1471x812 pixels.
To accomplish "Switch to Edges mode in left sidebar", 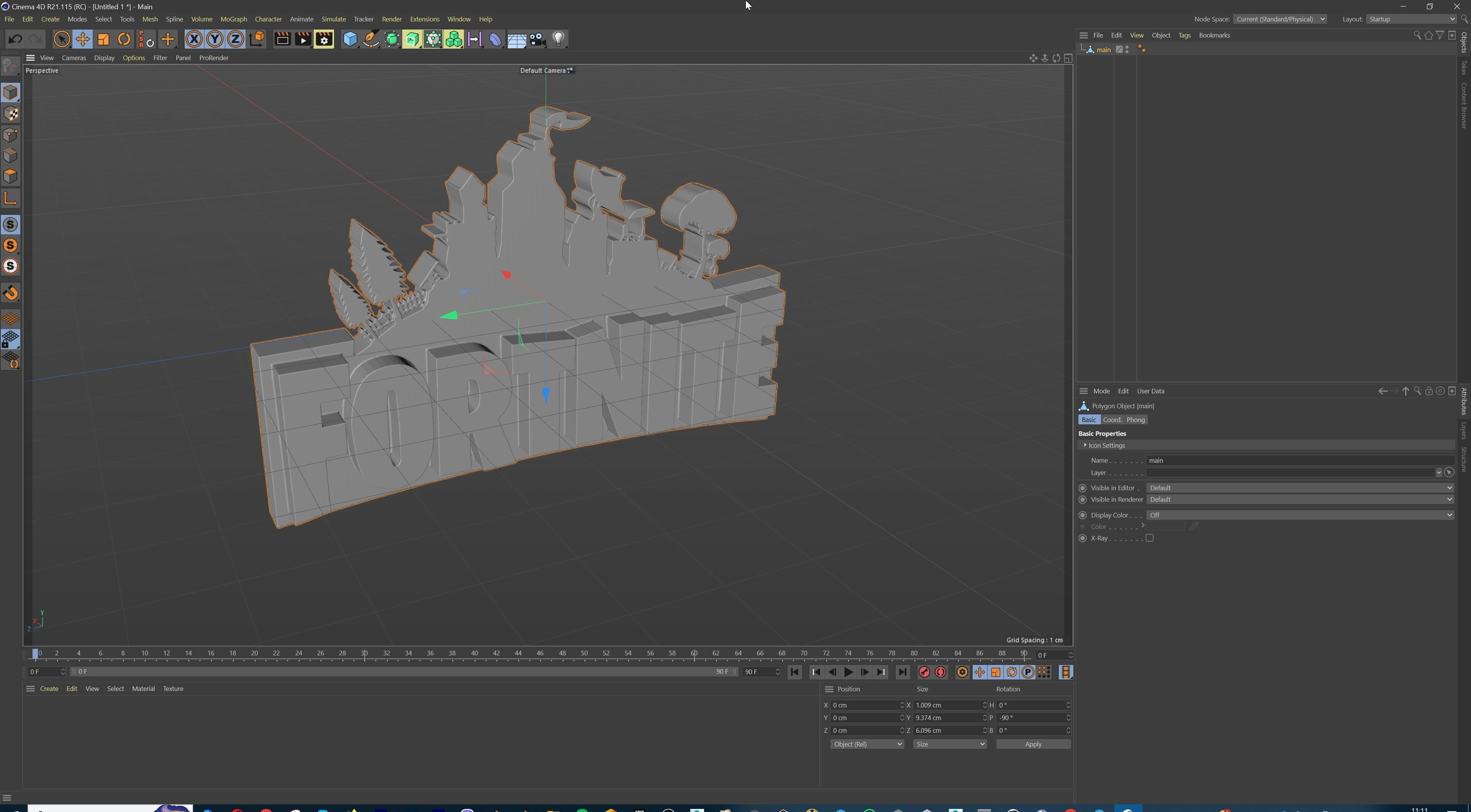I will click(11, 156).
